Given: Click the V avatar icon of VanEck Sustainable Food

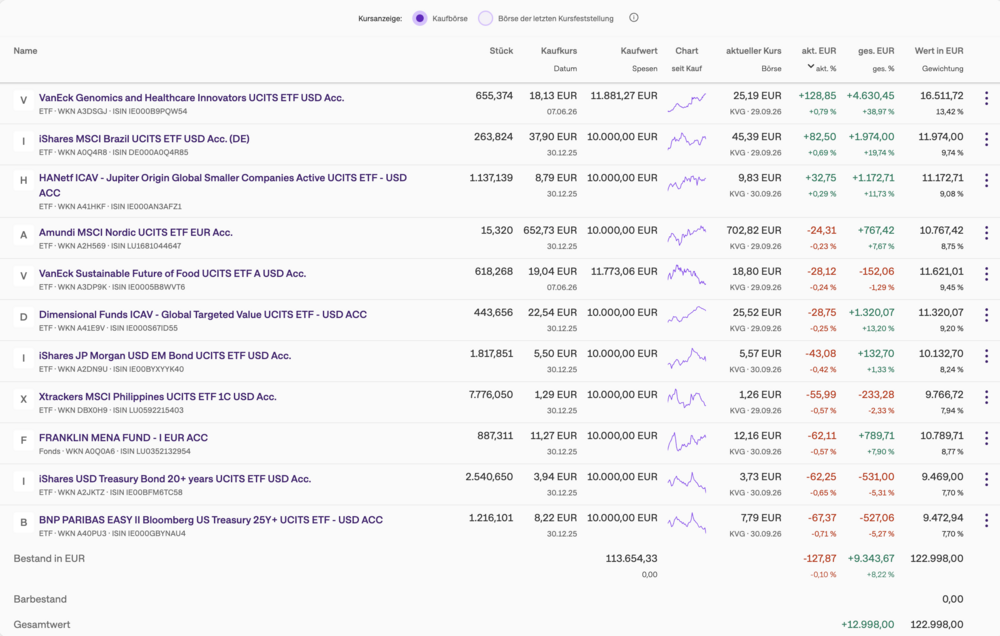Looking at the screenshot, I should point(24,276).
